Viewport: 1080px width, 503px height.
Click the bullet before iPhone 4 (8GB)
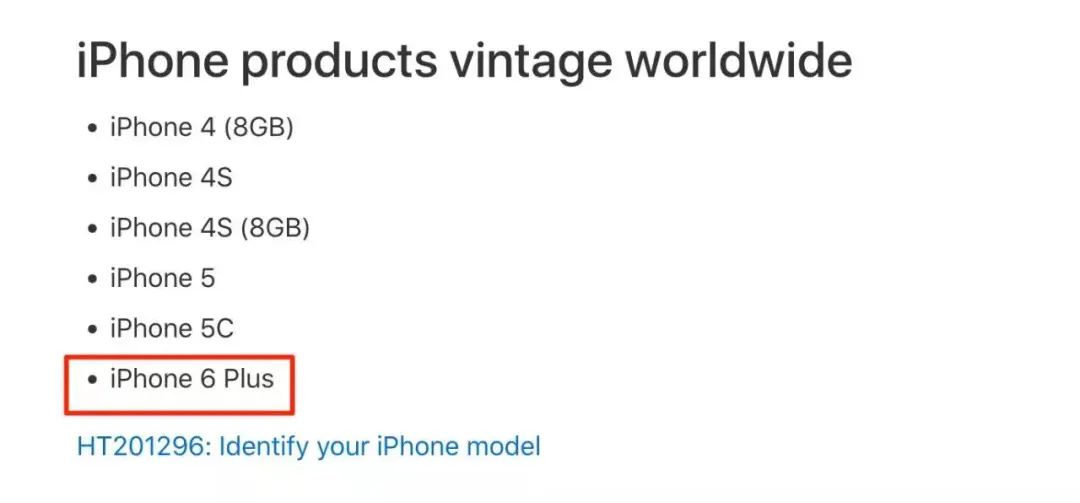click(x=93, y=129)
